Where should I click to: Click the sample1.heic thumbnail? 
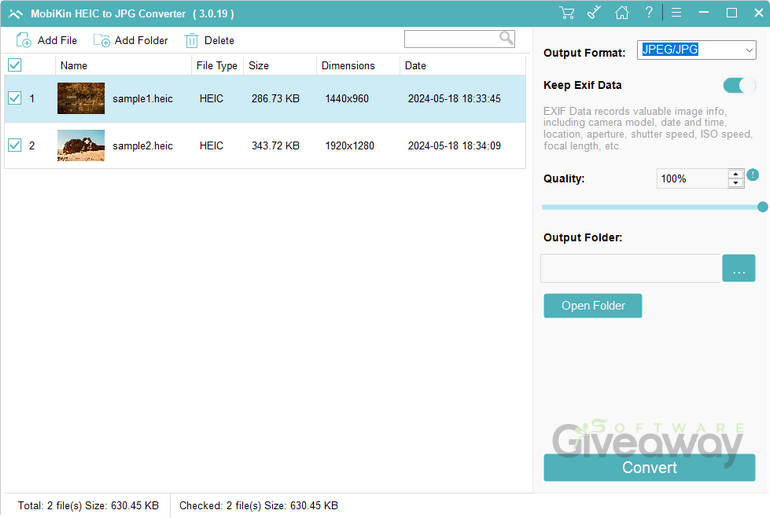point(81,98)
